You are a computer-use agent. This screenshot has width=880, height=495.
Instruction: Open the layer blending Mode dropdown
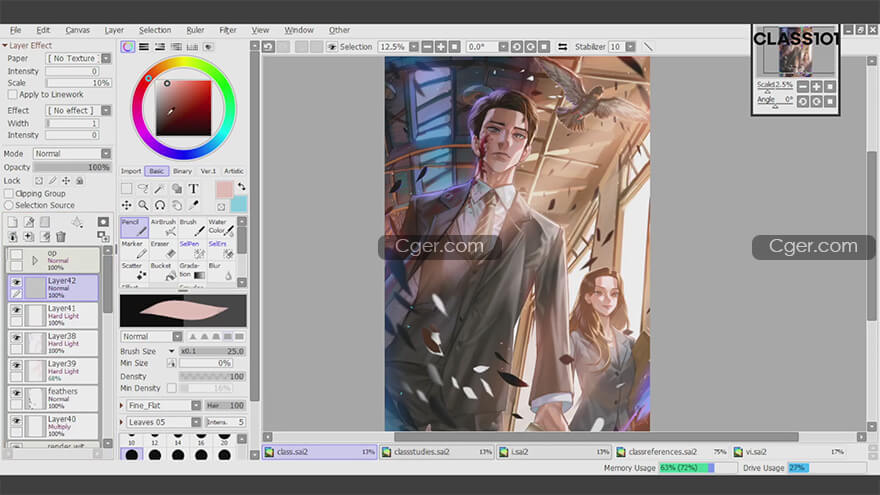(106, 154)
